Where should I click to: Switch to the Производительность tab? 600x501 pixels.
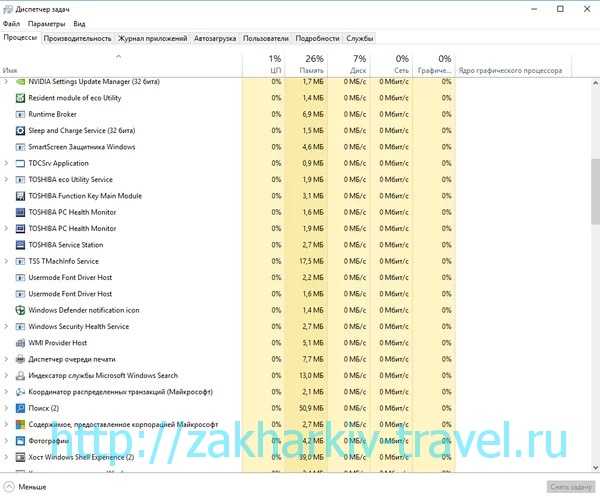point(77,38)
